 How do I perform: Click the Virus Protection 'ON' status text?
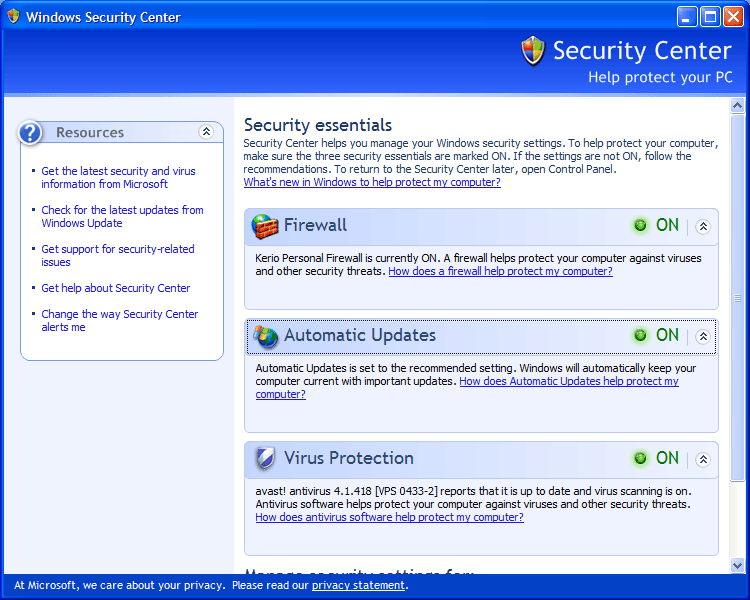pyautogui.click(x=667, y=458)
